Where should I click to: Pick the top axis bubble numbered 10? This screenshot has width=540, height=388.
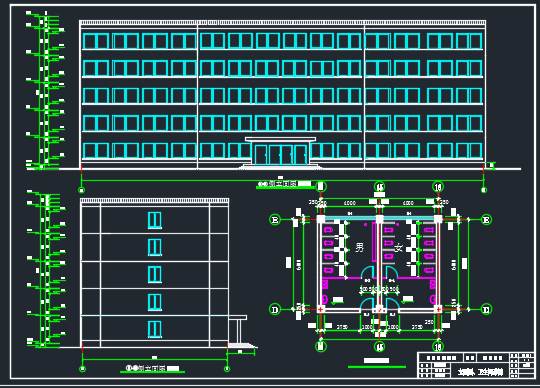(438, 187)
